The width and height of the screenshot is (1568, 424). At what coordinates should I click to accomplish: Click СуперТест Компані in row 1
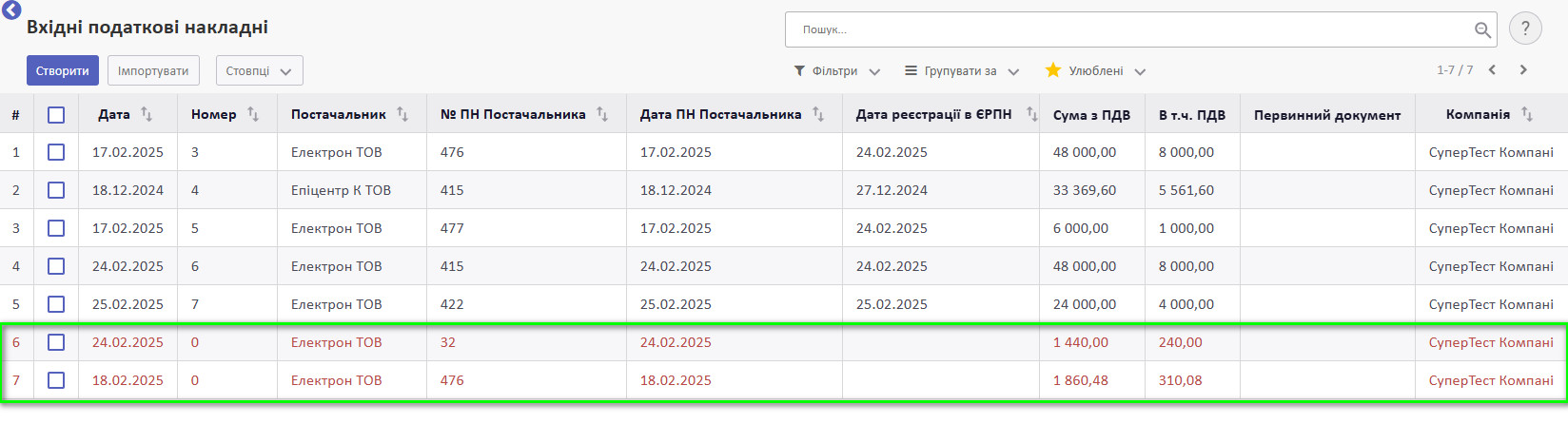coord(1491,152)
